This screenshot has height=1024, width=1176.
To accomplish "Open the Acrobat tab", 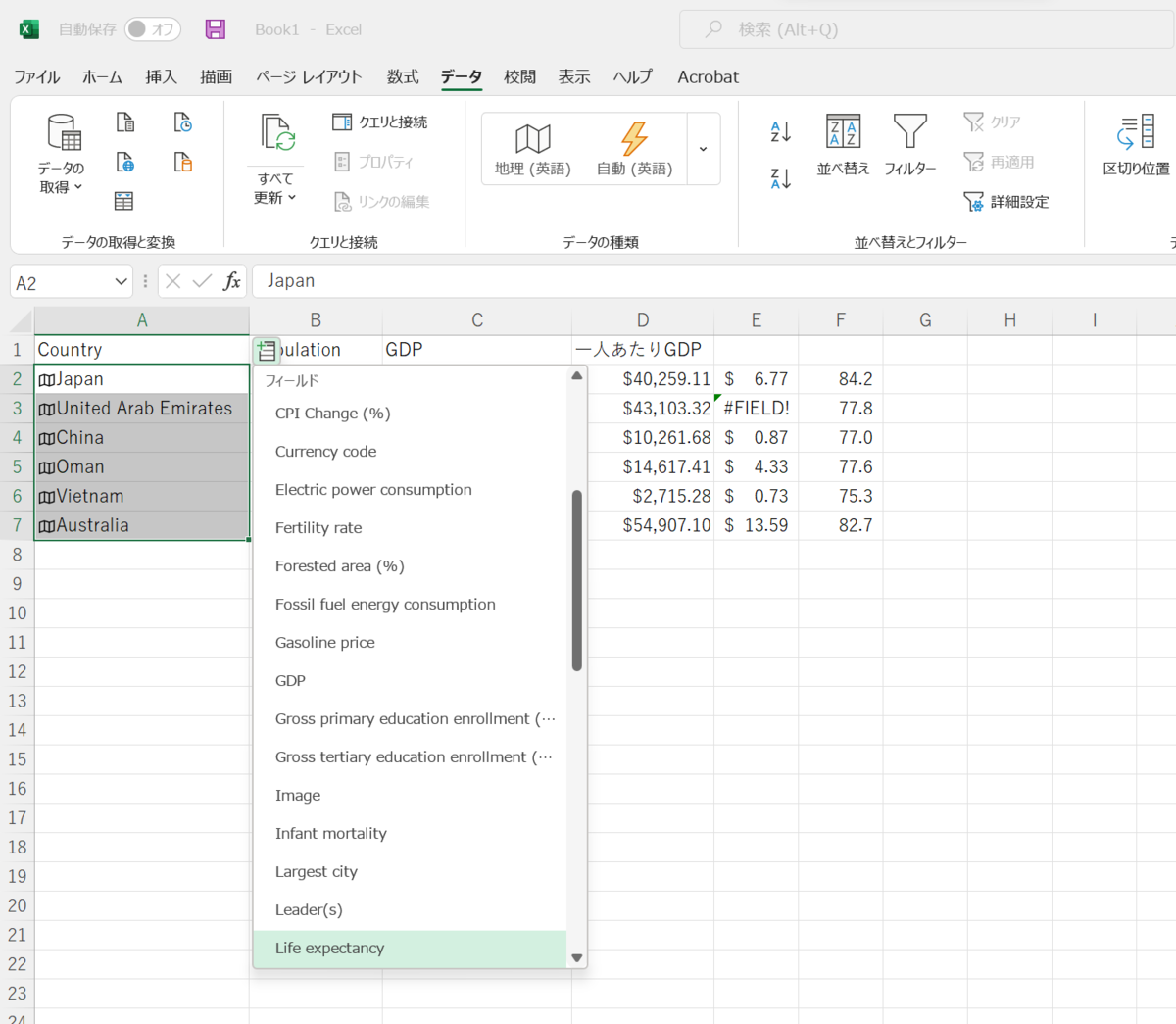I will point(708,76).
